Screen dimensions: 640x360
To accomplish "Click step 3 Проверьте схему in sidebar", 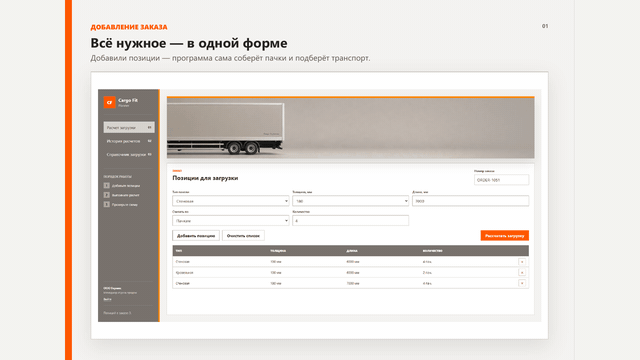I will (121, 204).
